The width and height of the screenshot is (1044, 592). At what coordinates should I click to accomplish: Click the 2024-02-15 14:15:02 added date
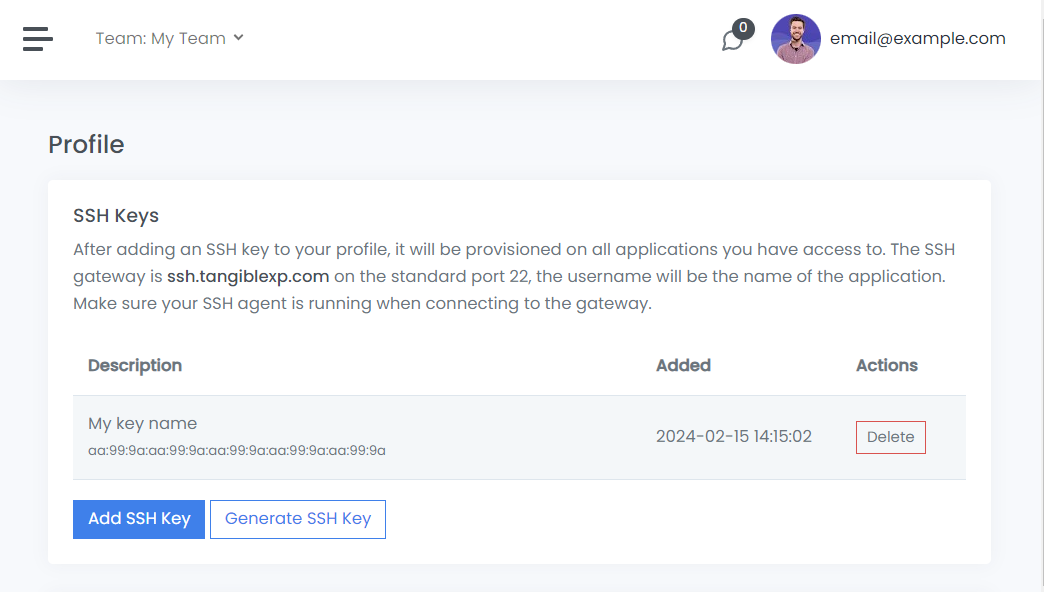point(734,437)
